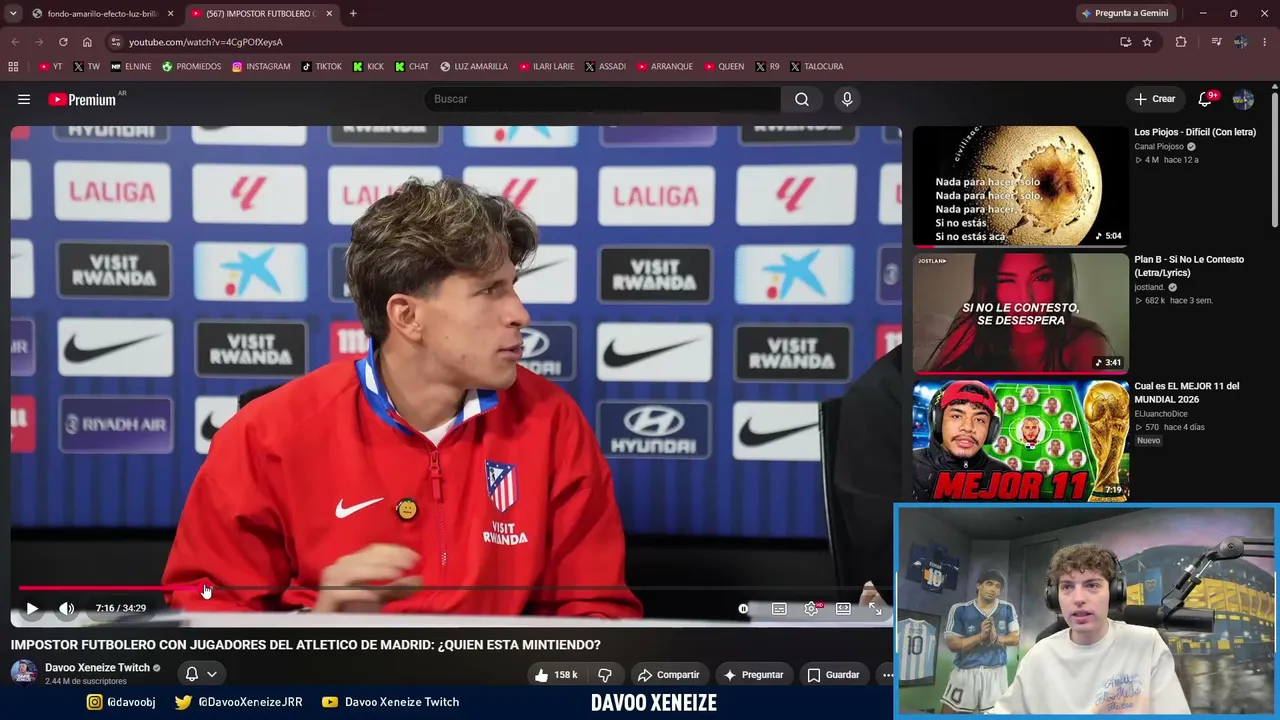The image size is (1280, 720).
Task: View site information icon in address bar
Action: [116, 42]
